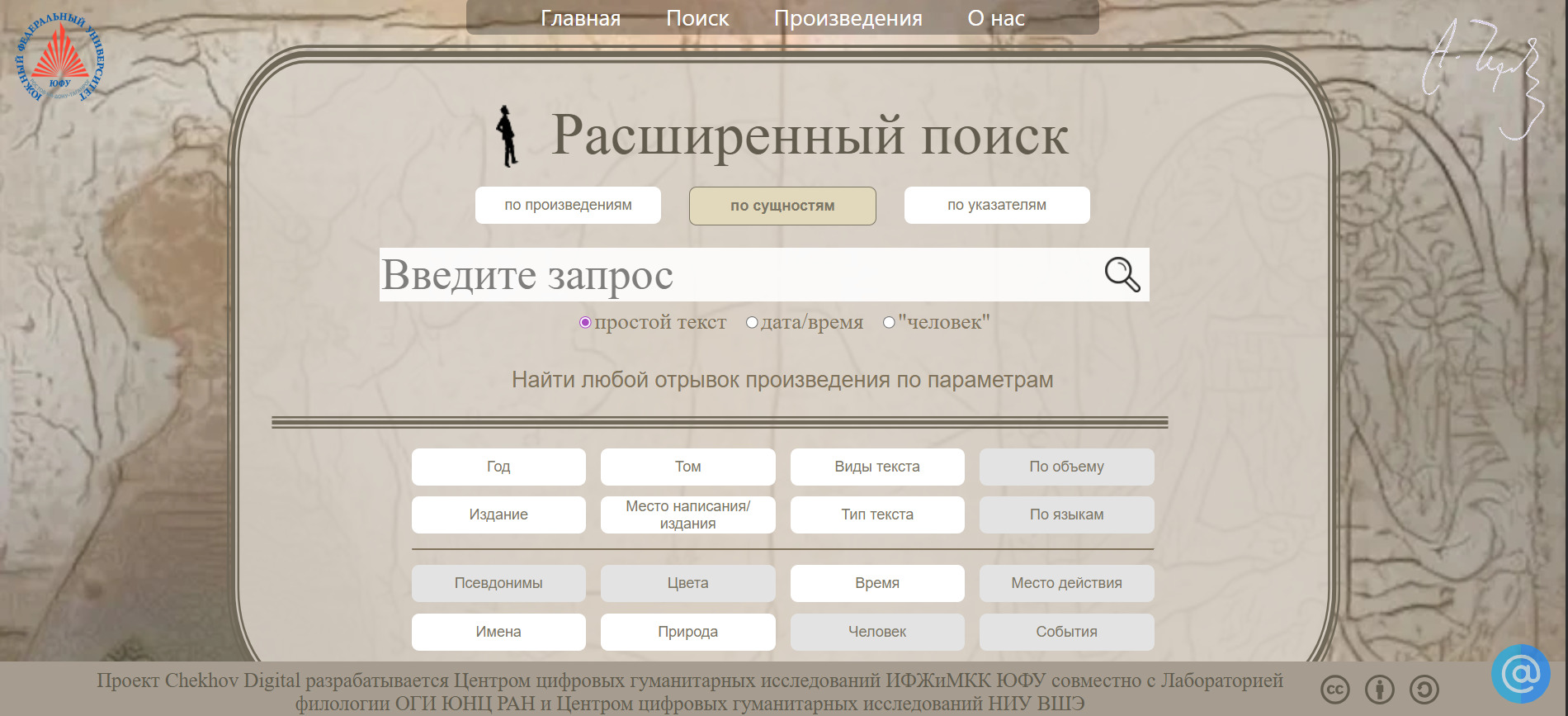1568x716 pixels.
Task: Select the "человек" radio button
Action: click(x=889, y=322)
